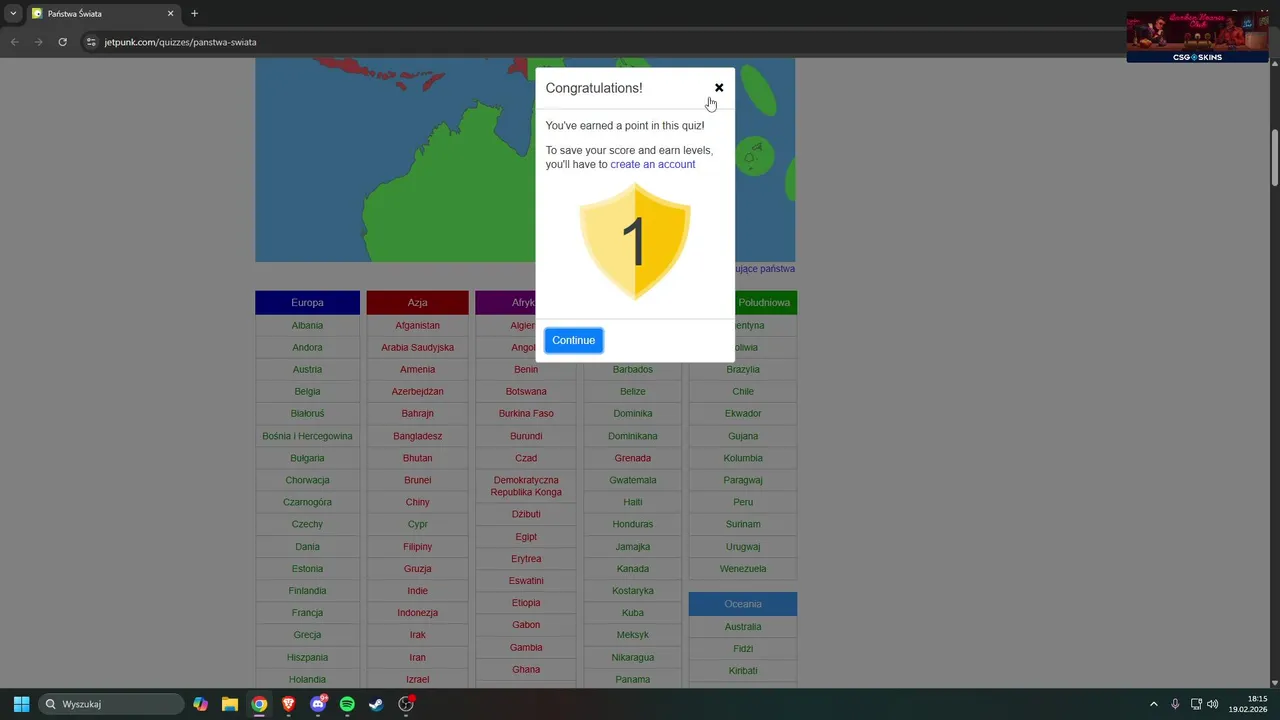This screenshot has width=1280, height=720.
Task: Open the app with the notification badge after Steam
Action: click(406, 704)
